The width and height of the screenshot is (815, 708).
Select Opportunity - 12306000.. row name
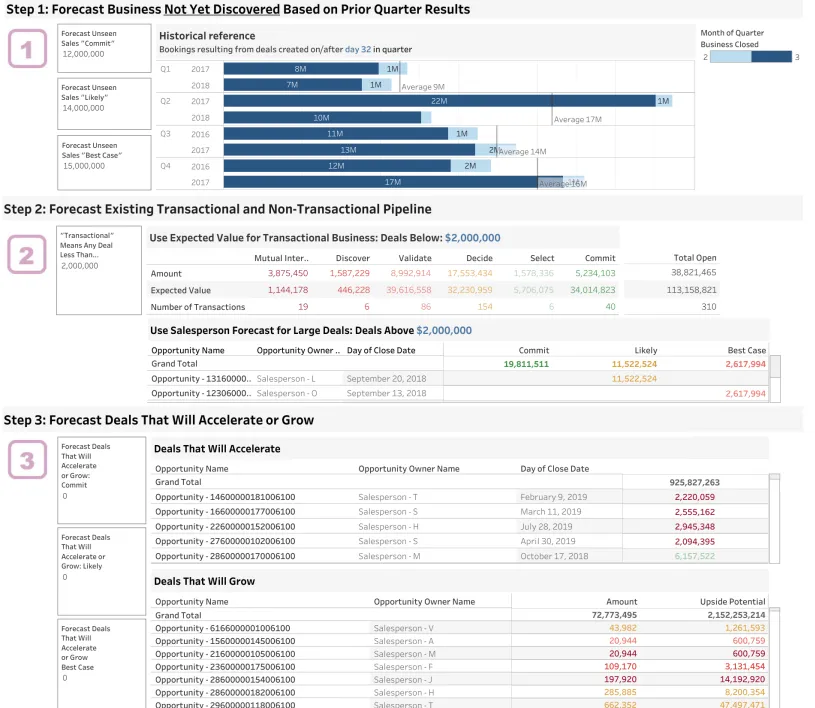pos(201,393)
